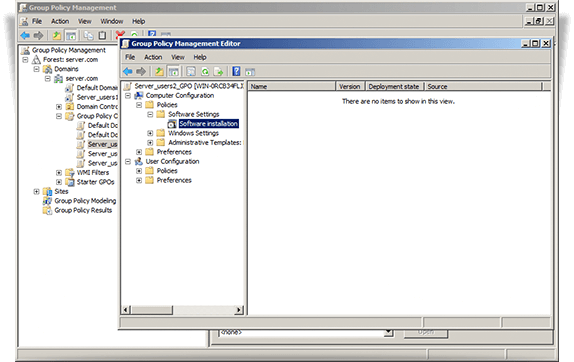Toggle Action Pane icon in Editor toolbar
Viewport: 574px width, 362px height.
[250, 71]
